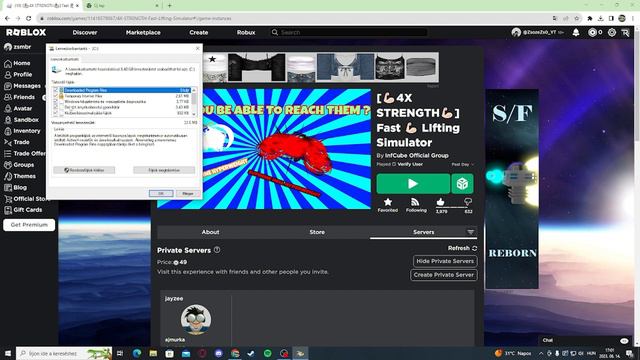Click the Roblox logo
This screenshot has height=360, width=640.
point(26,32)
